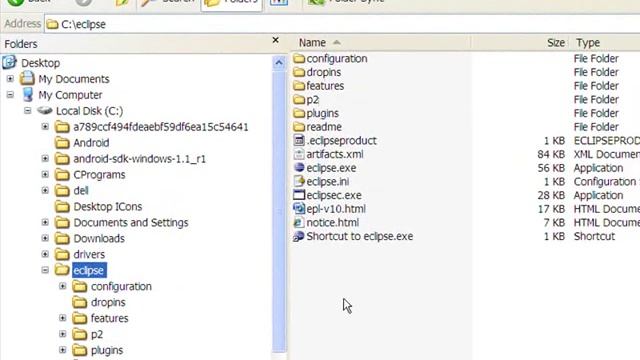Click the configuration folder icon in file list
Viewport: 640px width, 360px height.
(x=299, y=58)
